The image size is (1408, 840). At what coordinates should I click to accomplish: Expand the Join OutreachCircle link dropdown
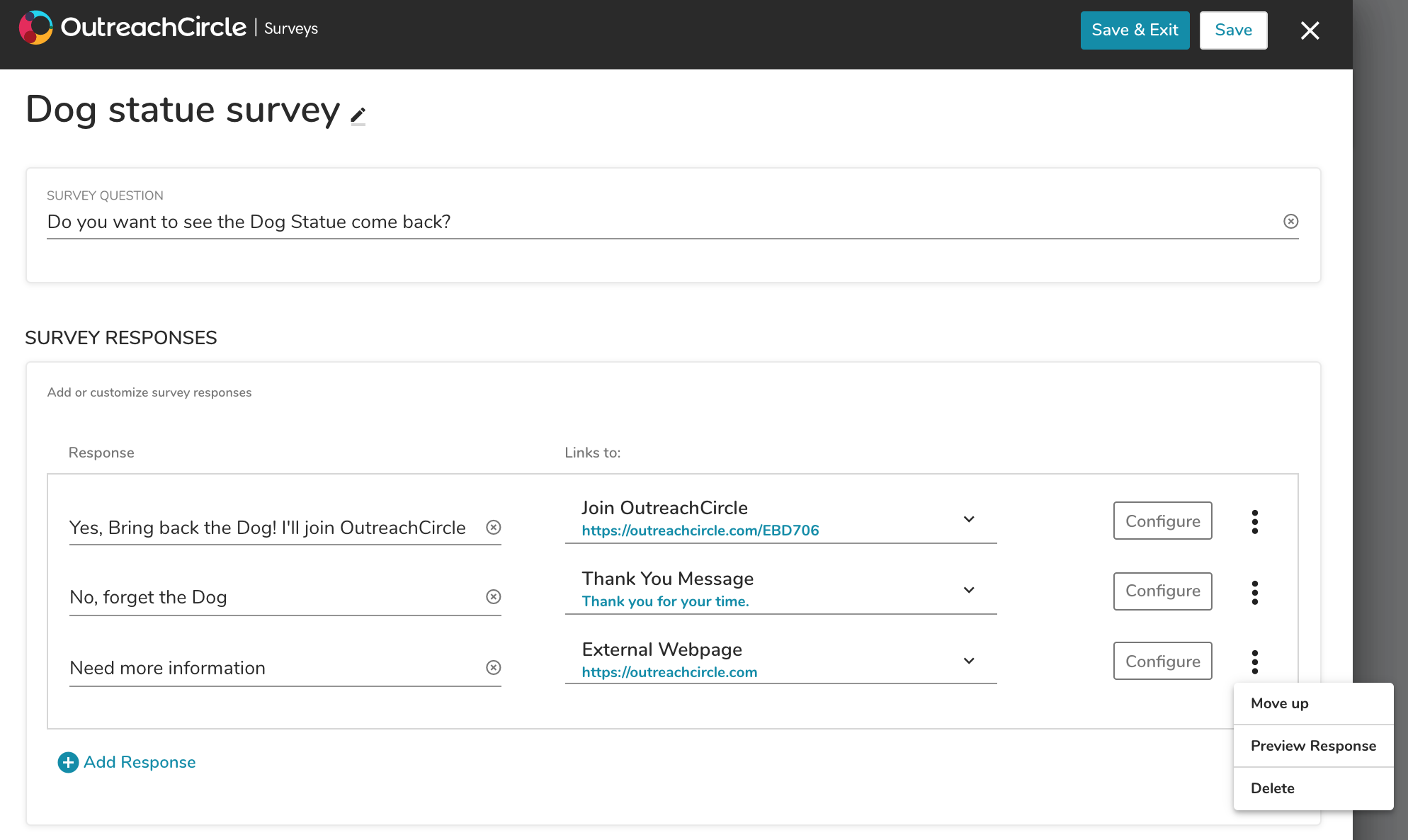[969, 519]
